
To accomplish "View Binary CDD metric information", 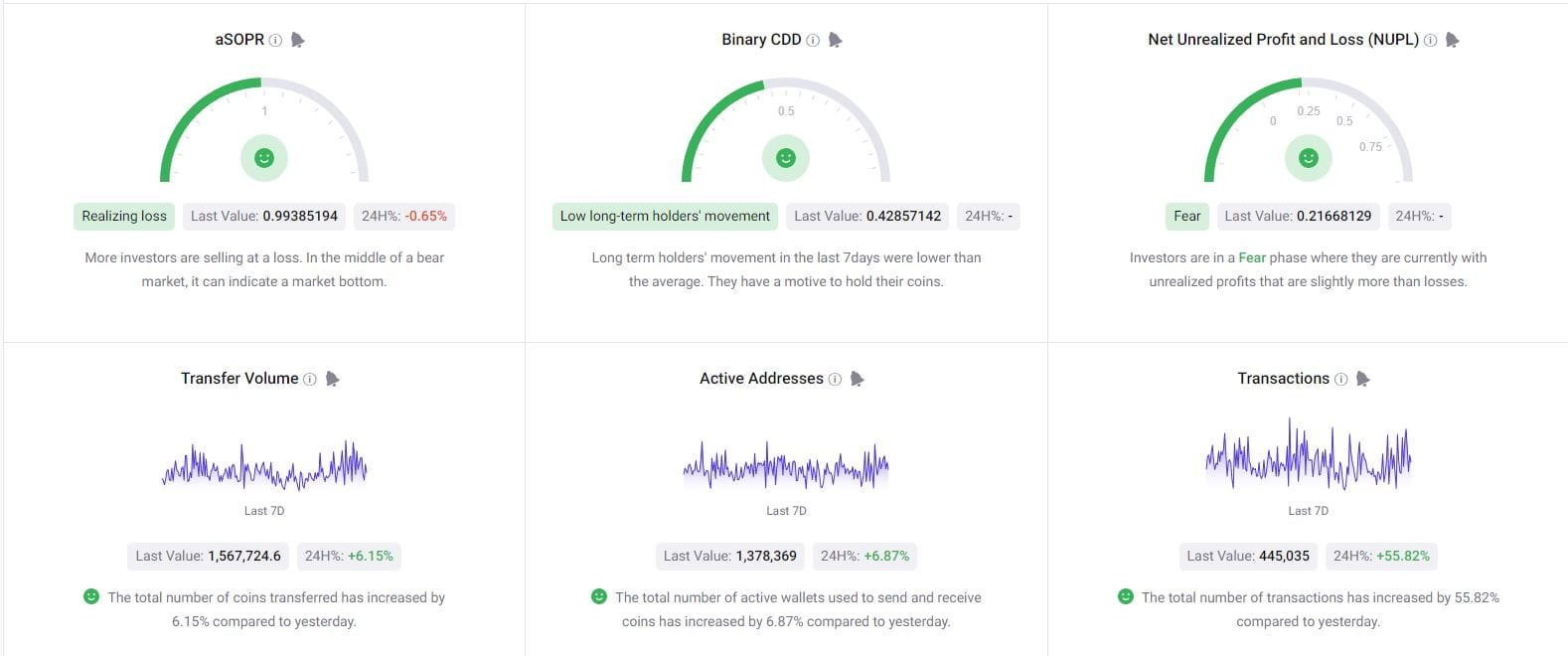I will 814,40.
